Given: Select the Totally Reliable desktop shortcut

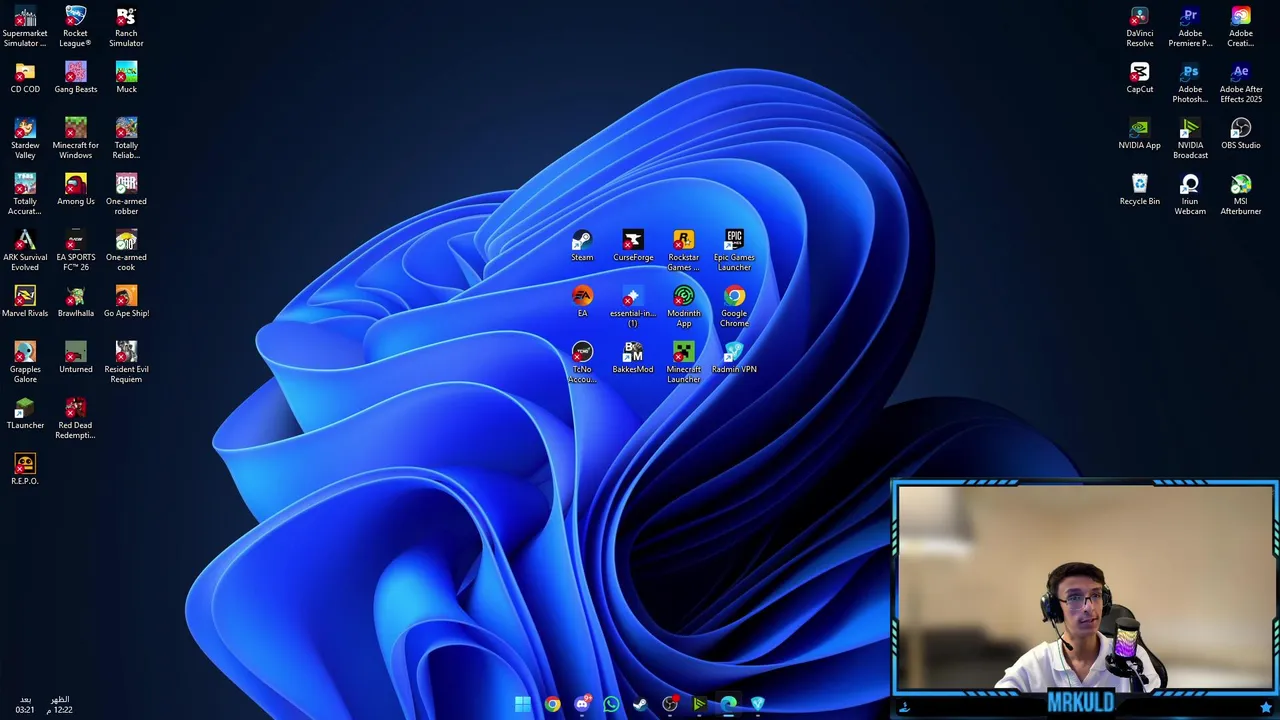Looking at the screenshot, I should pyautogui.click(x=126, y=139).
